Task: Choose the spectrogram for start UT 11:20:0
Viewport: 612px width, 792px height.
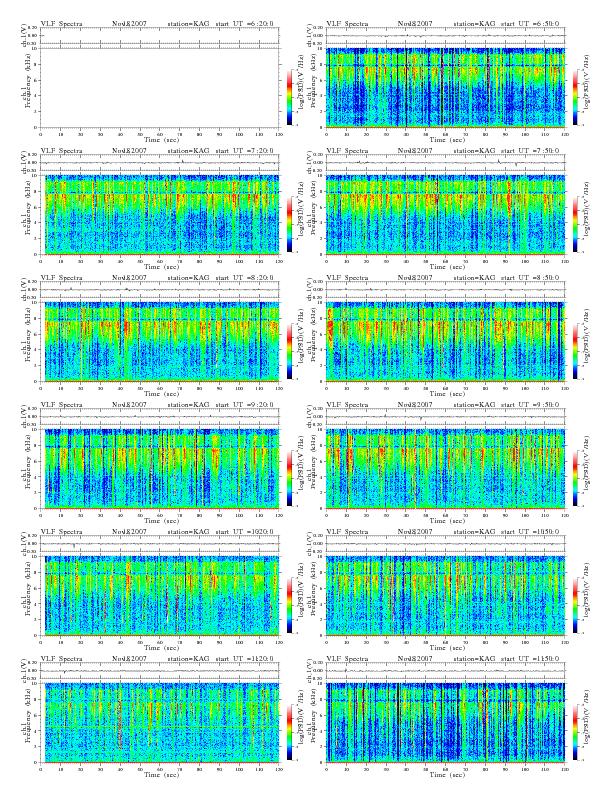Action: [x=160, y=723]
